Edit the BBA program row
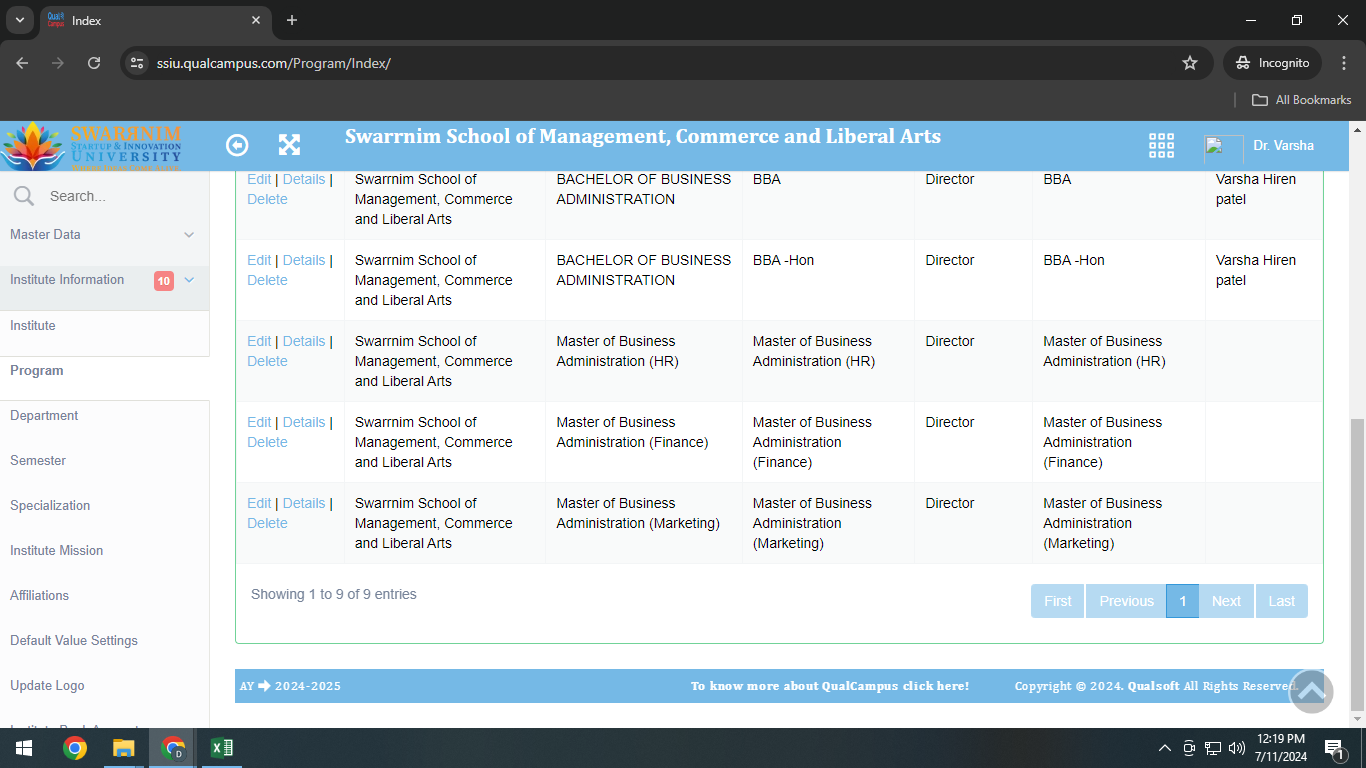Viewport: 1366px width, 768px height. 259,179
